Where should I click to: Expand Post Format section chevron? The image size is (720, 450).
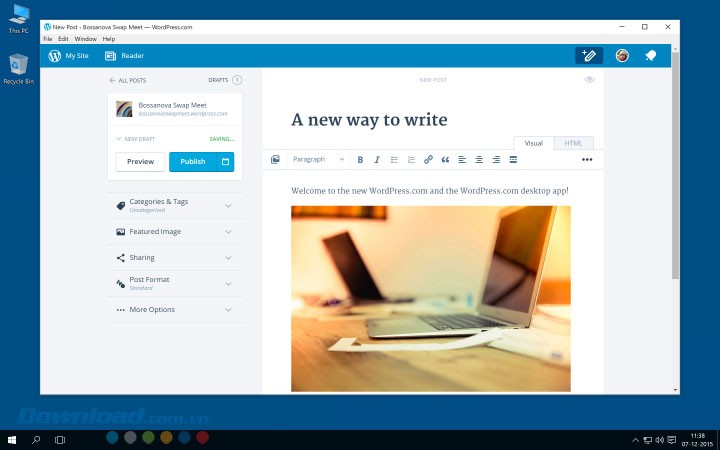tap(228, 284)
